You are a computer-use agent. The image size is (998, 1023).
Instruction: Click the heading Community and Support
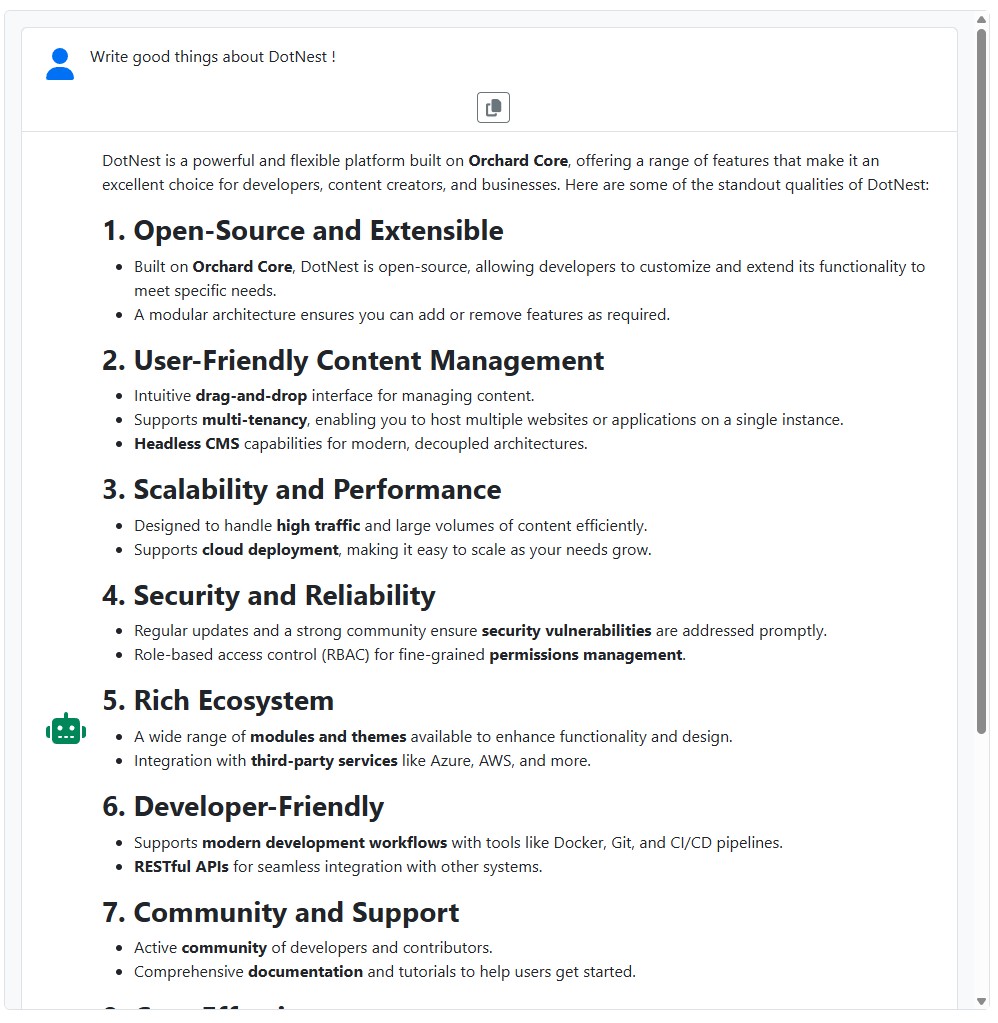(280, 912)
